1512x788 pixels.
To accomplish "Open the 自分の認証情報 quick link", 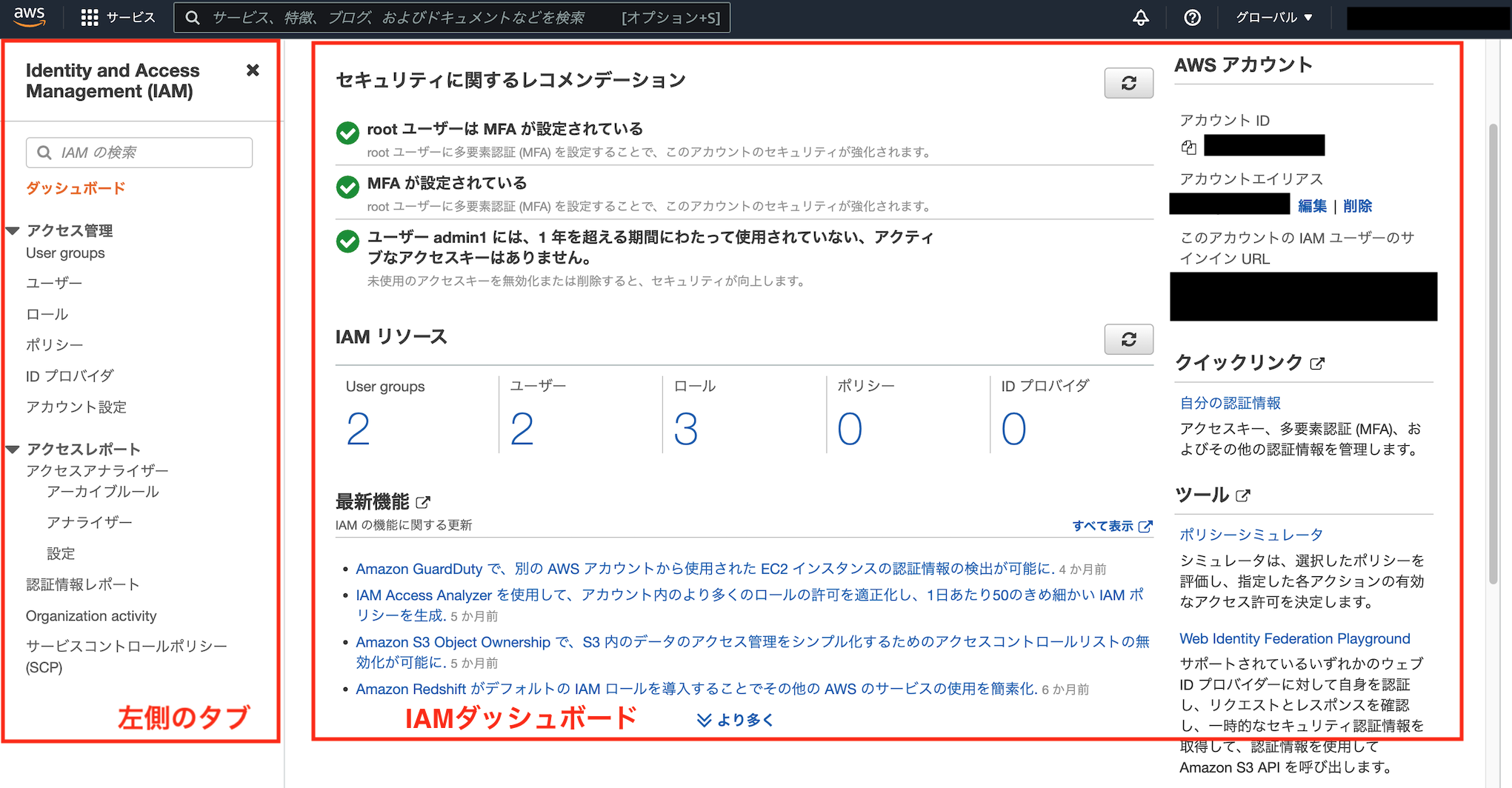I will (1230, 403).
